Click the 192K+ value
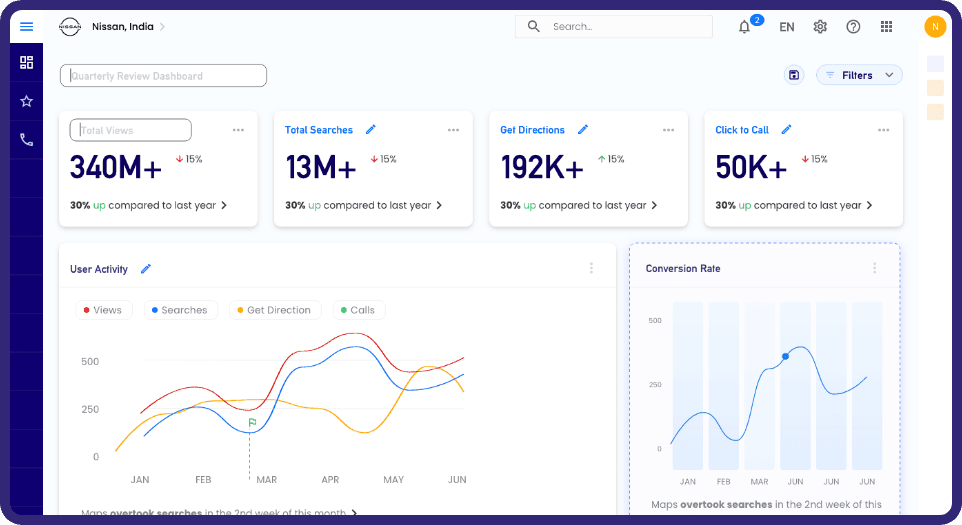The height and width of the screenshot is (525, 962). click(542, 167)
